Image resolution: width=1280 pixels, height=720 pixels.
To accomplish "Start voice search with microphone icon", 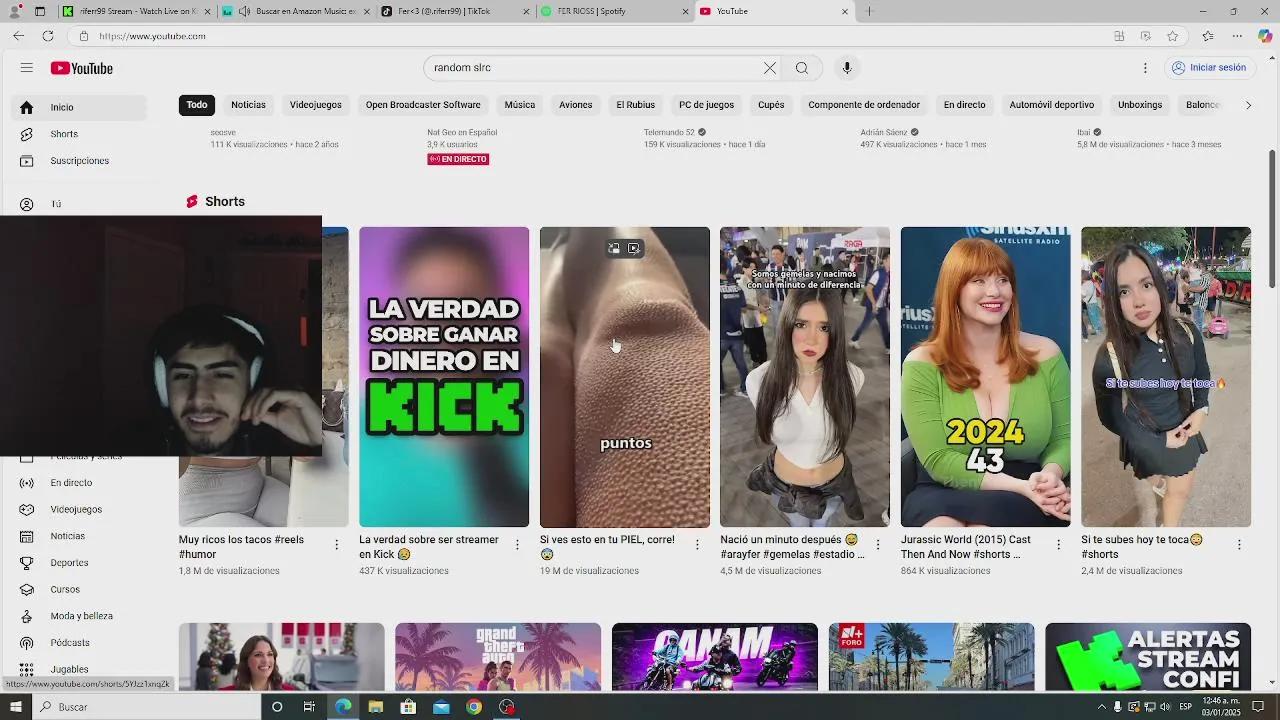I will (x=847, y=68).
